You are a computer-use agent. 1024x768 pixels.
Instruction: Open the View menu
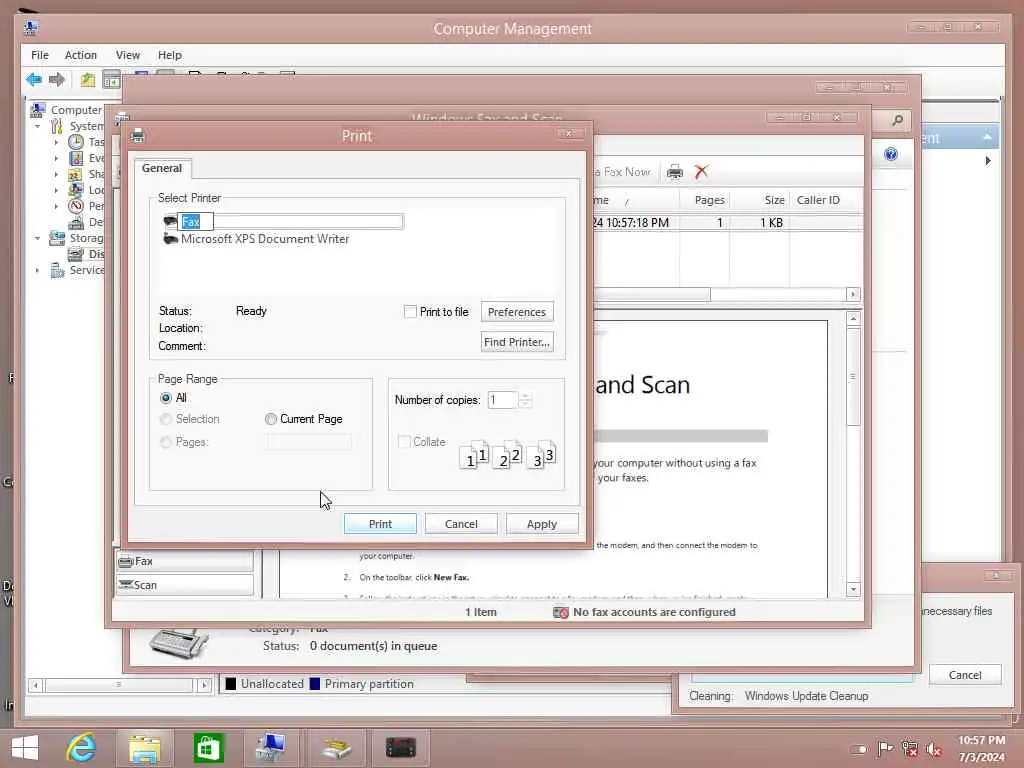click(127, 55)
